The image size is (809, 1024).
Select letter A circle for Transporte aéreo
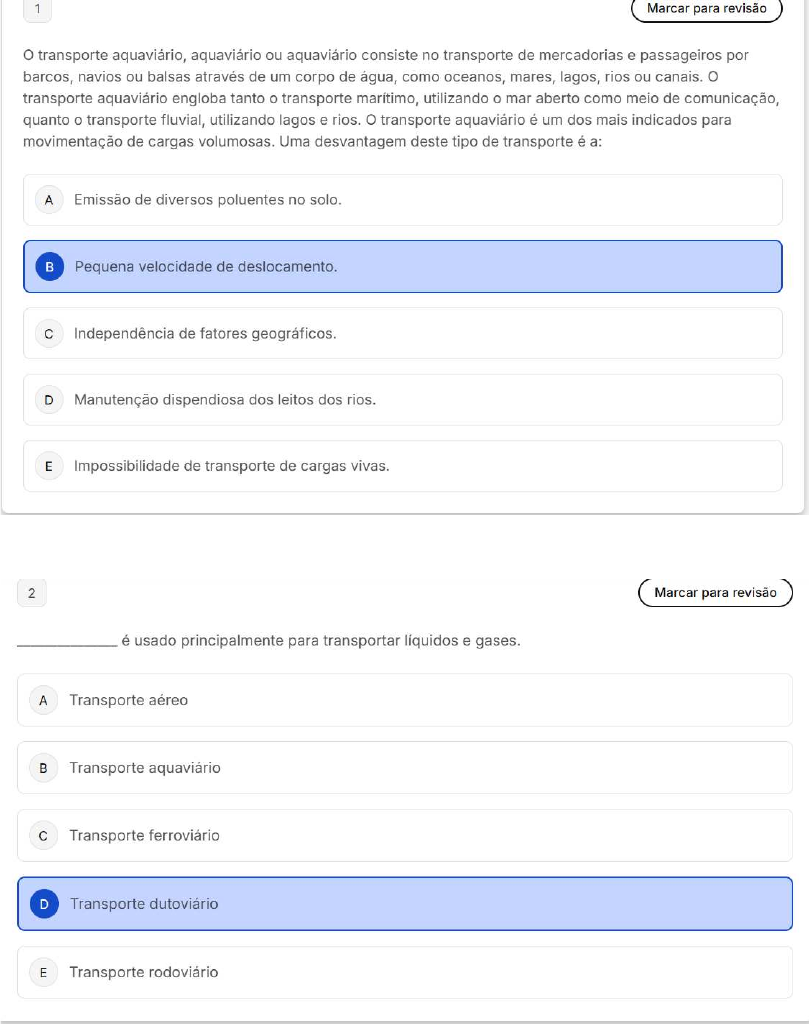44,700
